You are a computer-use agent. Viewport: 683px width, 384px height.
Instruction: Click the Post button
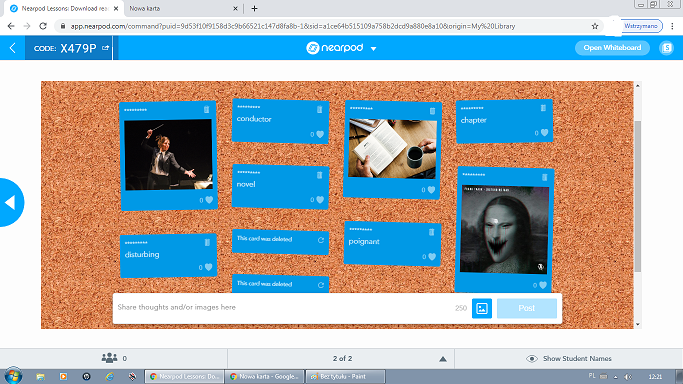(x=527, y=308)
